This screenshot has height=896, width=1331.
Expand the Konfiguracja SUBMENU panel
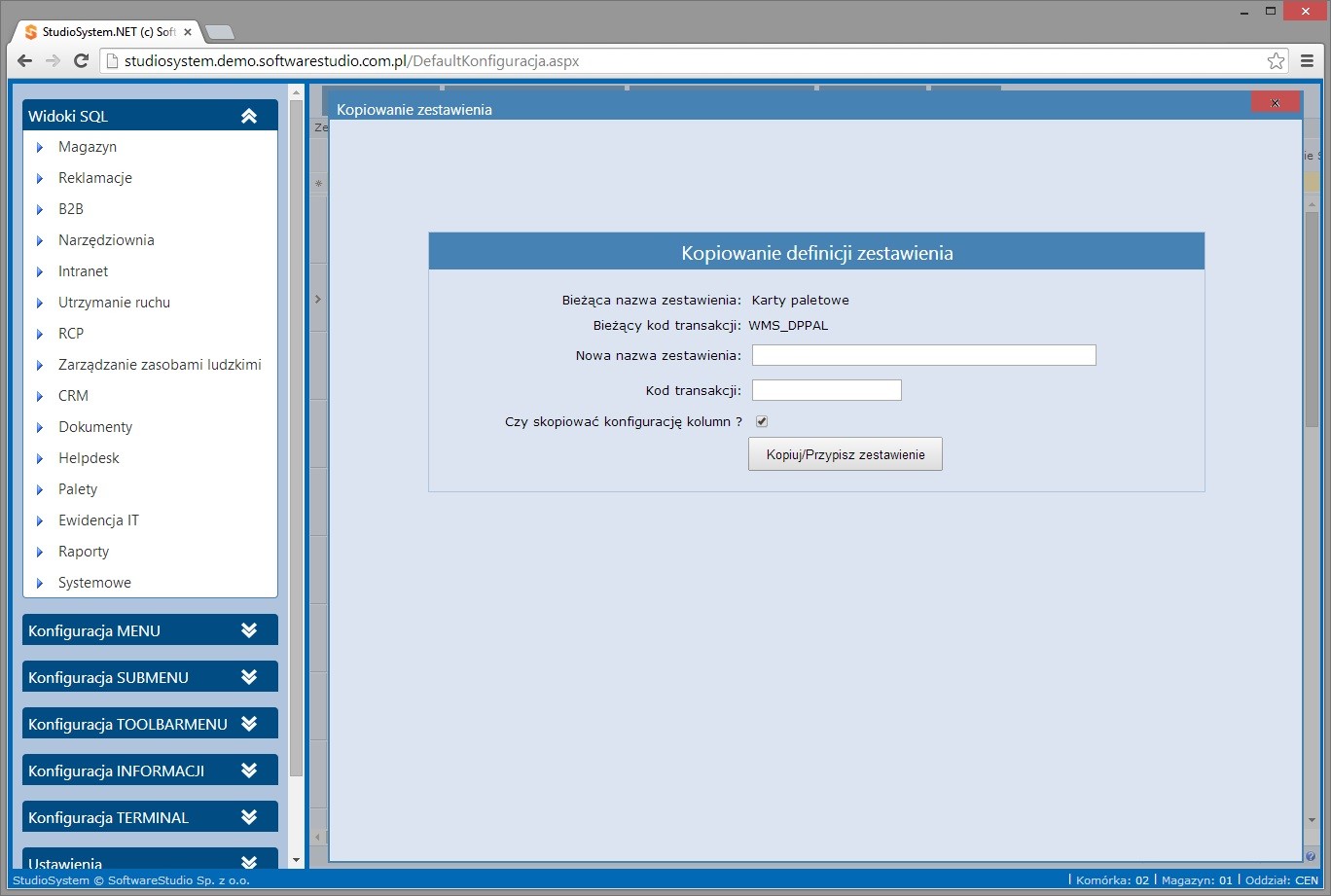click(x=249, y=677)
